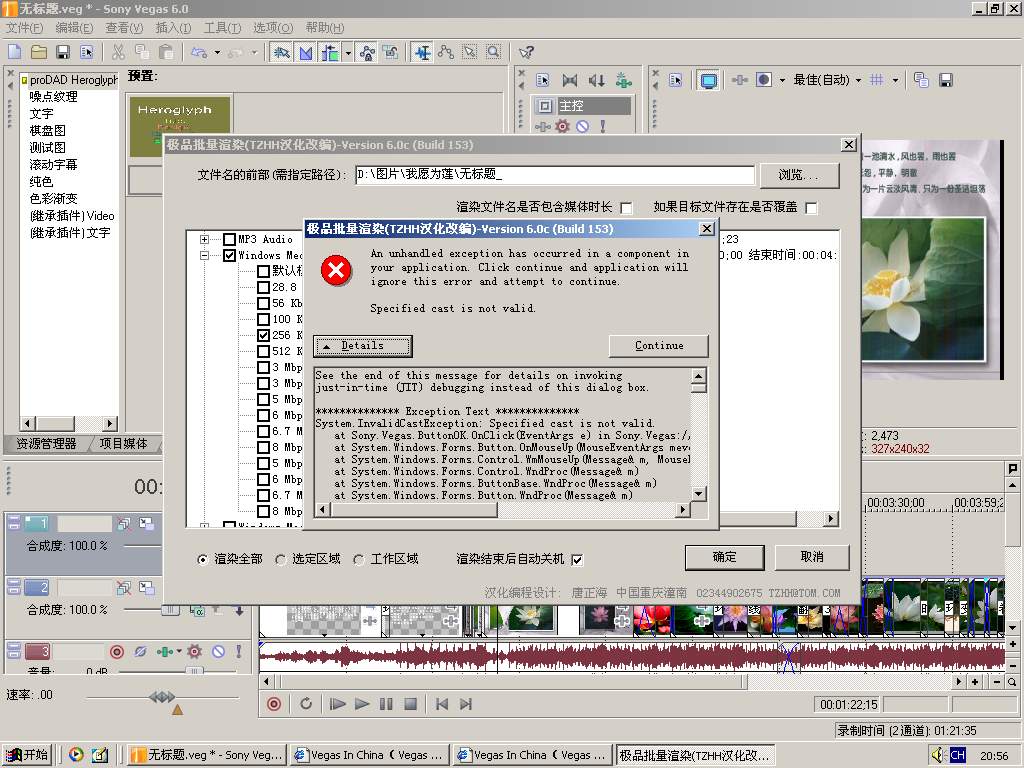
Task: Click the 浏览... browse button
Action: (x=799, y=175)
